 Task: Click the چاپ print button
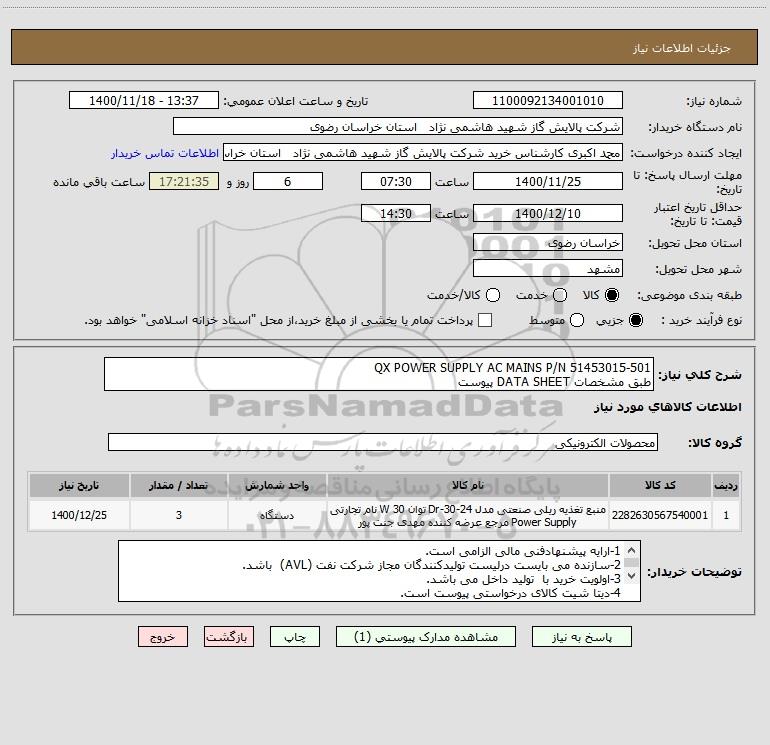coord(295,637)
